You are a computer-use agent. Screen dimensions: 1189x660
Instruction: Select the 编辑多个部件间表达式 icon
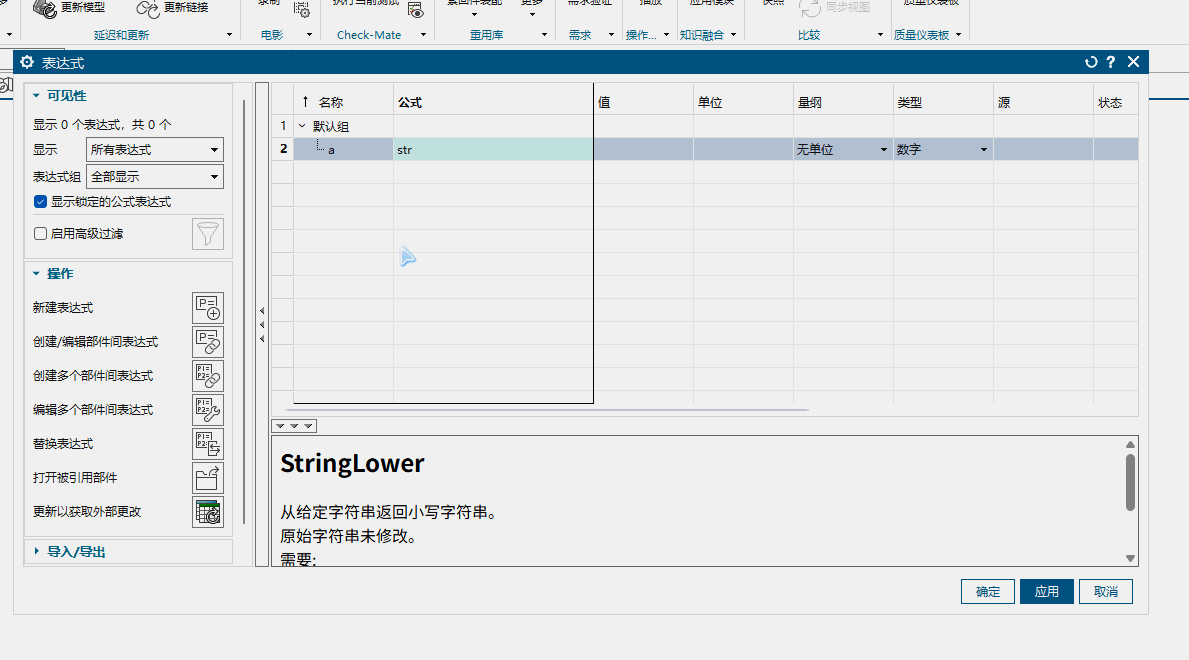208,410
